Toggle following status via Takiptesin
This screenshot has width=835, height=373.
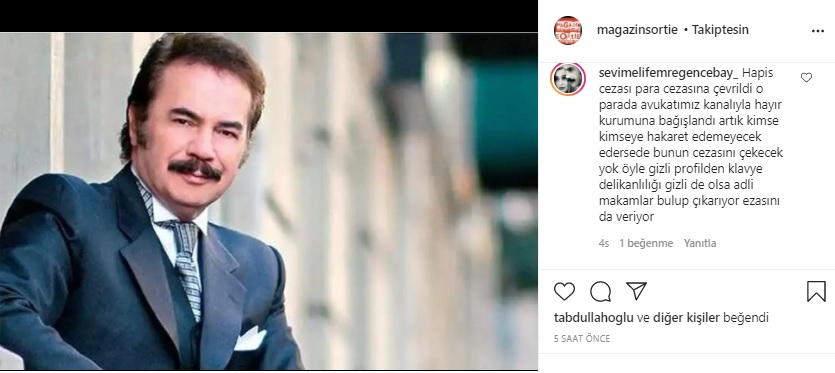(721, 30)
